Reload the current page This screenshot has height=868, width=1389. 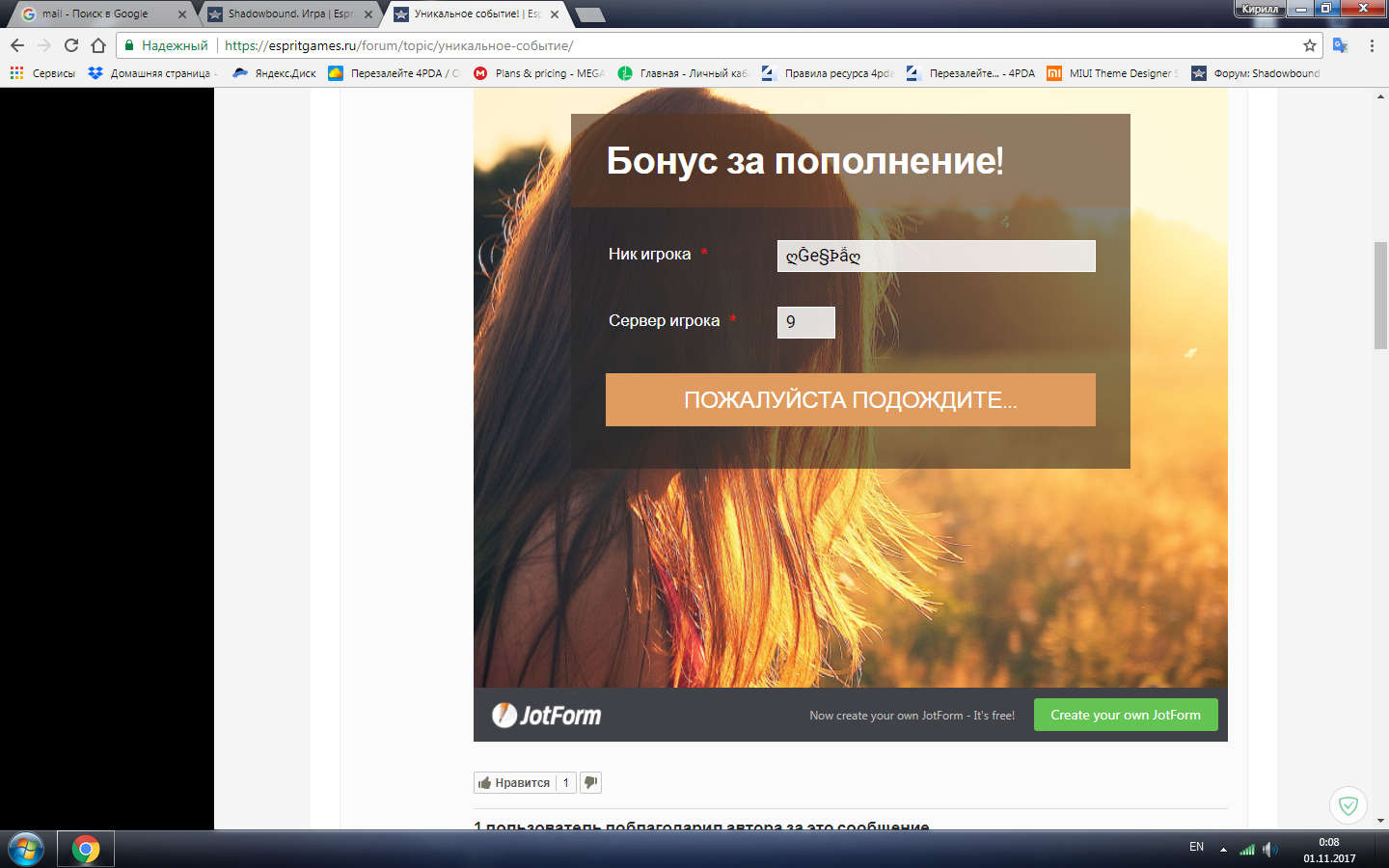click(71, 45)
